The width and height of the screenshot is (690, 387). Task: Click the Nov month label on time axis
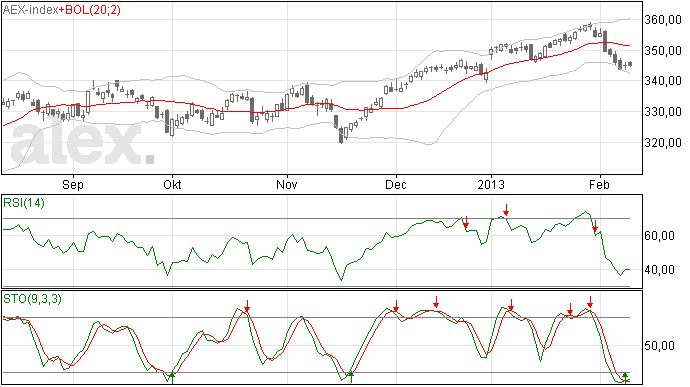click(x=286, y=184)
